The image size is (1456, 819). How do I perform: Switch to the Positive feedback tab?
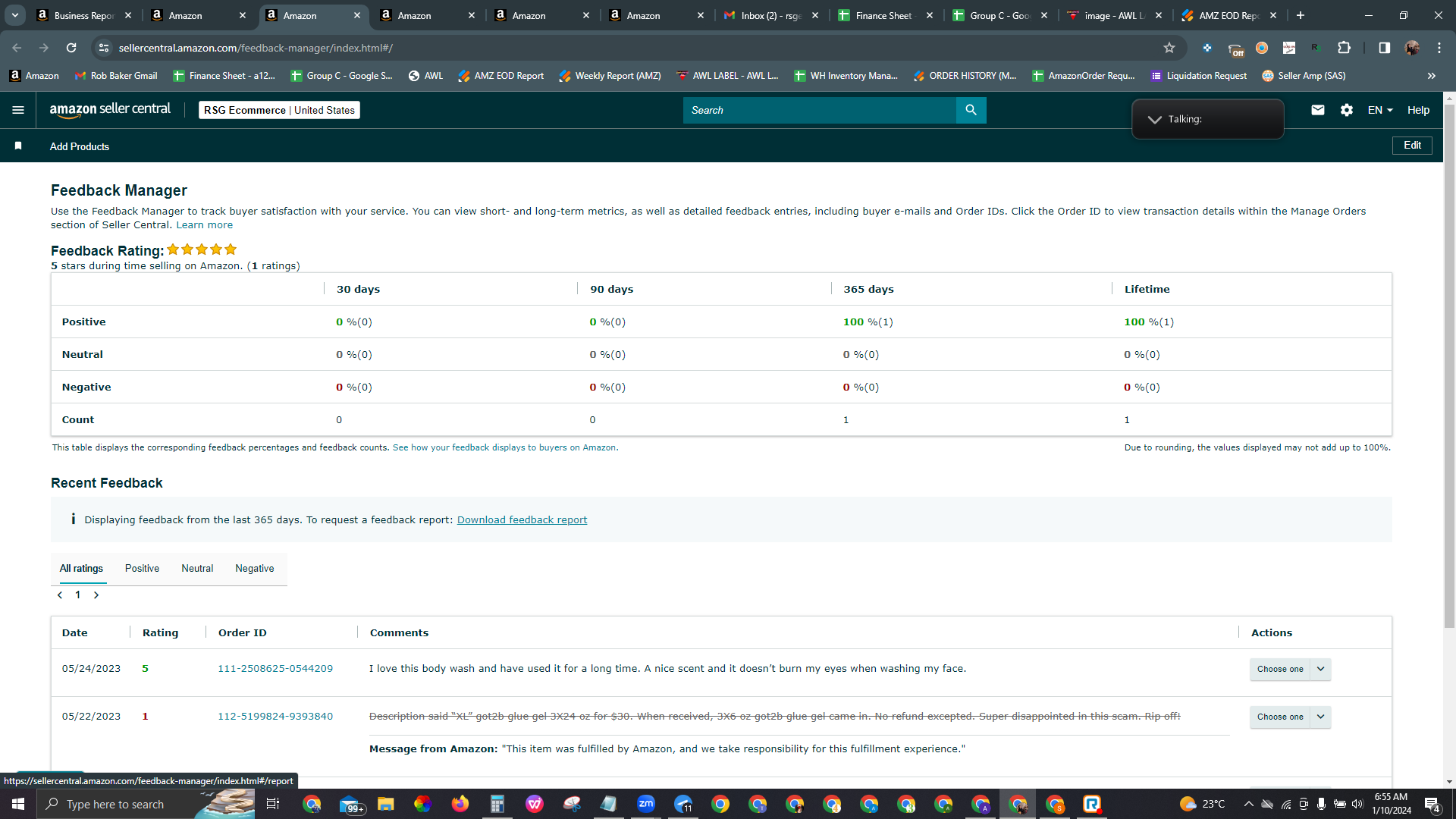(x=142, y=569)
